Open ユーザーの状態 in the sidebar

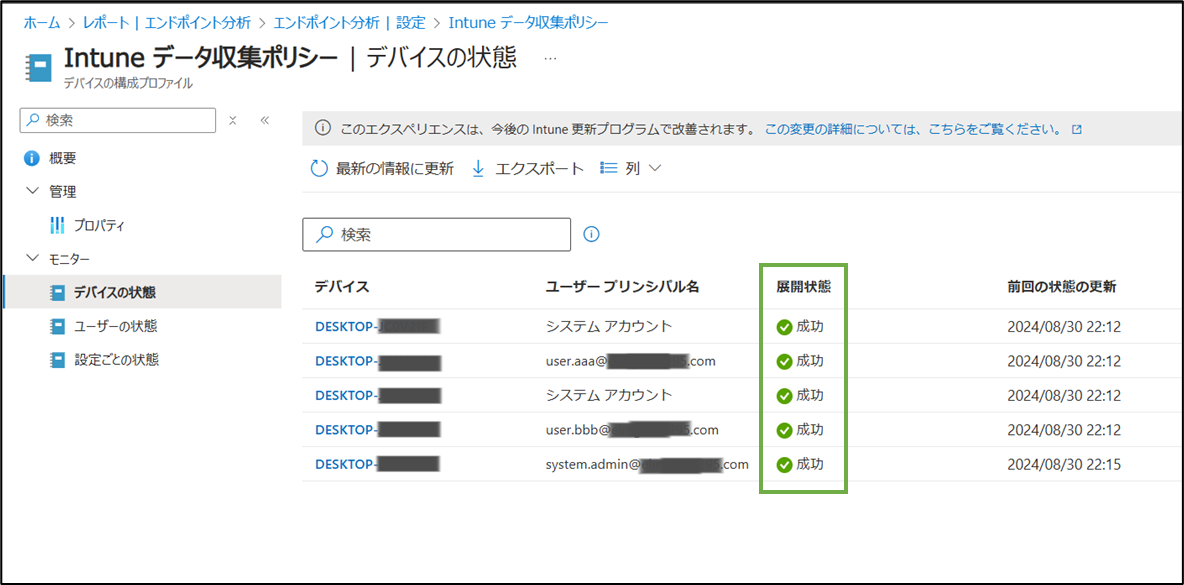pos(116,326)
